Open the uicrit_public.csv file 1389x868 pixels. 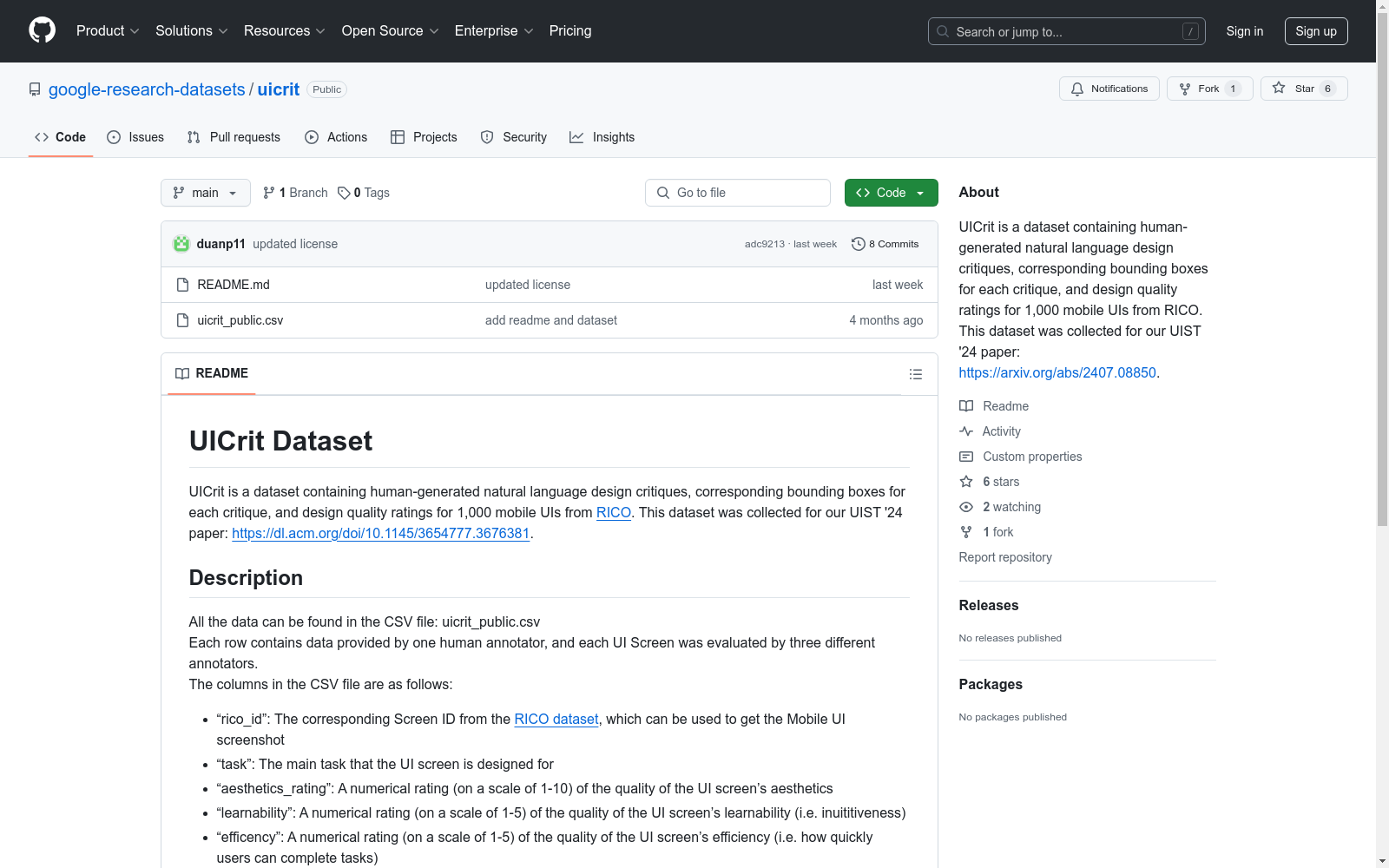(x=240, y=320)
